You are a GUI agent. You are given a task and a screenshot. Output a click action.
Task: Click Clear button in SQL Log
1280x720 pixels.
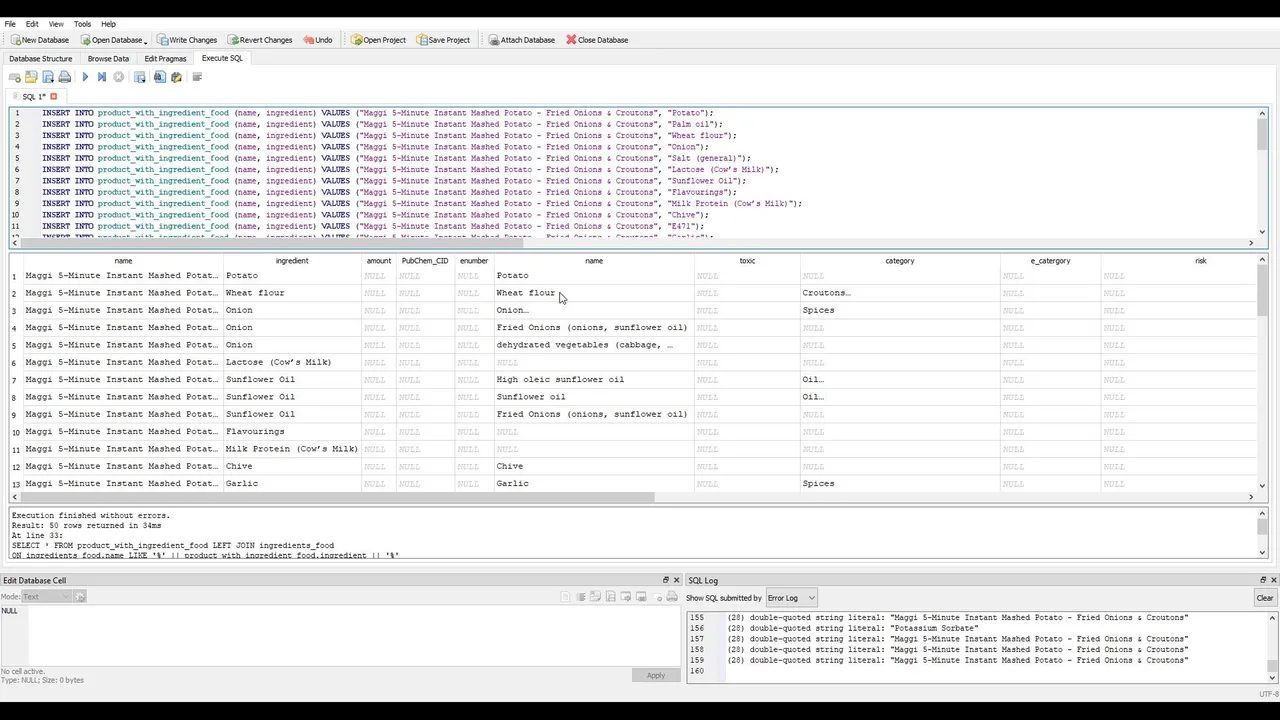click(1264, 598)
